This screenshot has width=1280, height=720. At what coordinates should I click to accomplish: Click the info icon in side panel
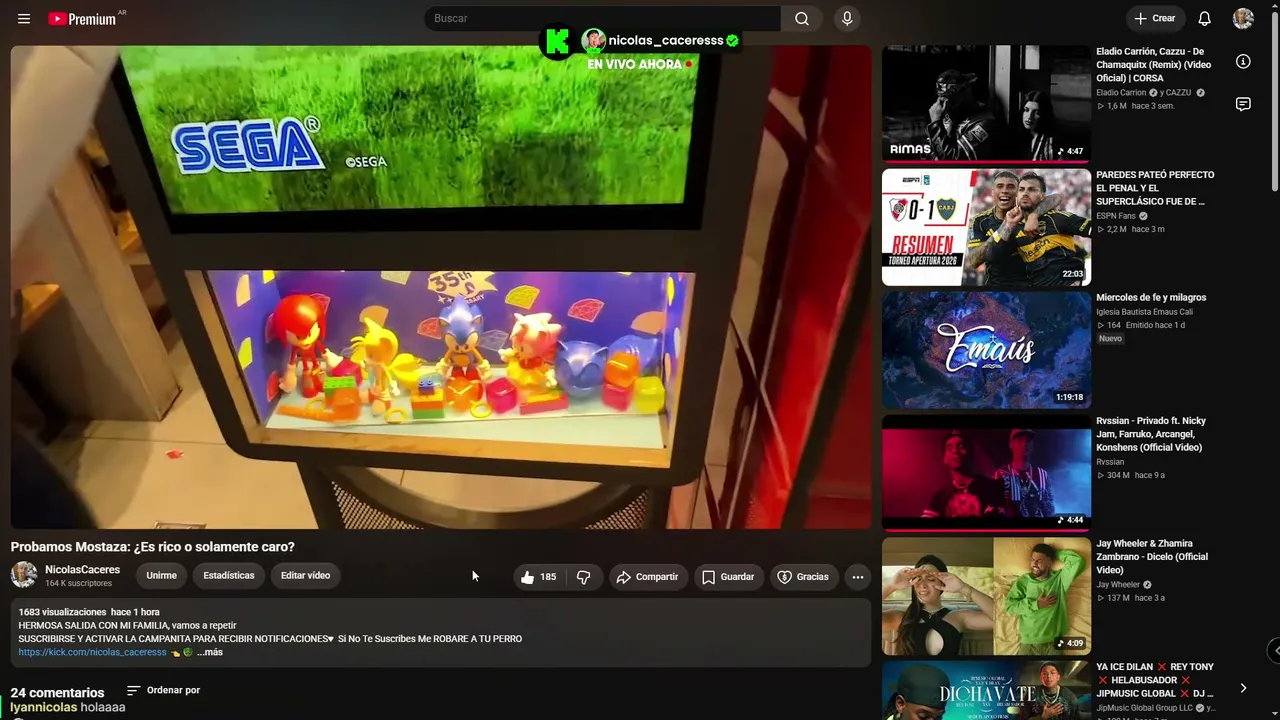click(1243, 62)
